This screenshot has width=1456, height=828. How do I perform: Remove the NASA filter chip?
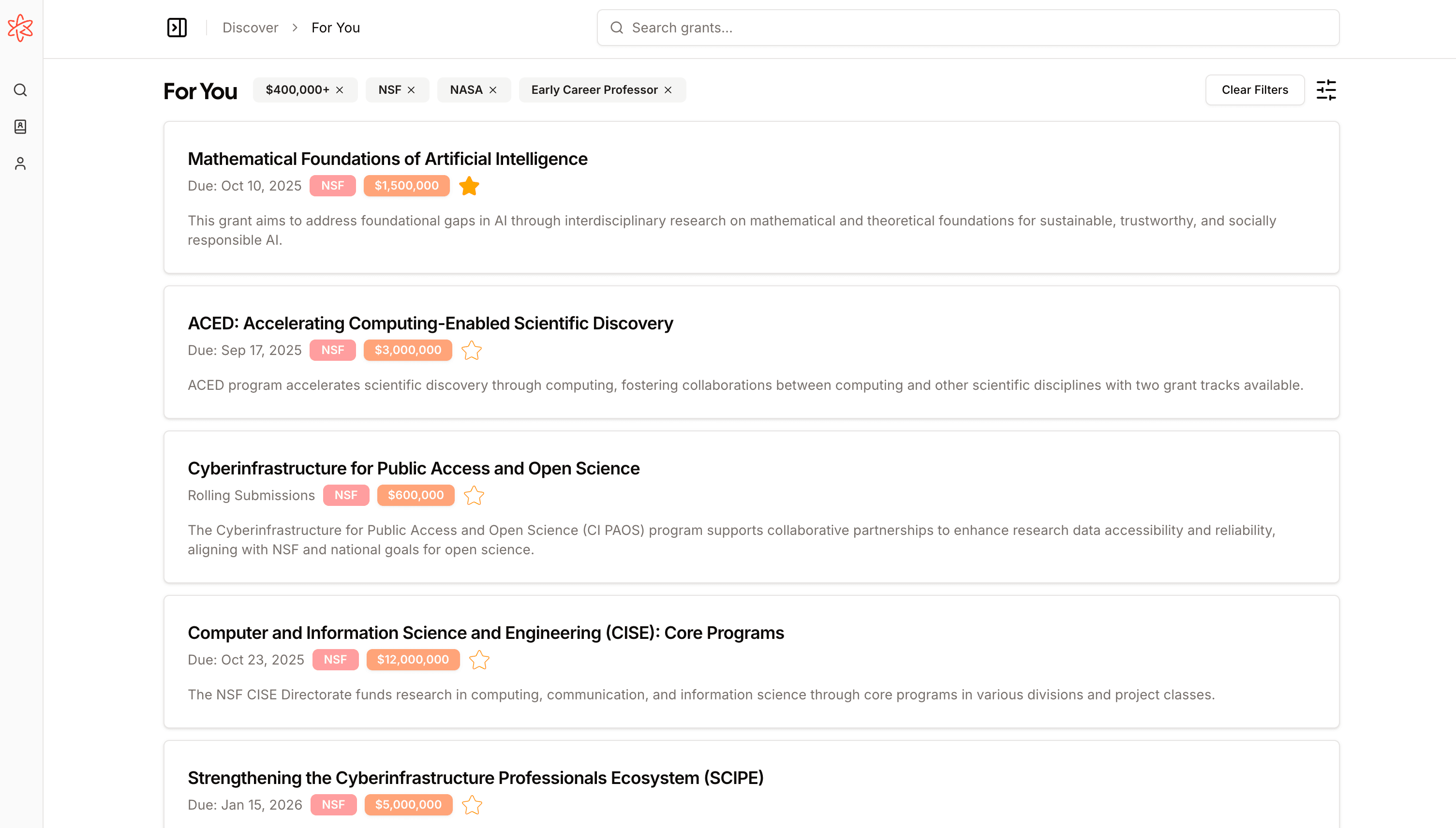tap(493, 90)
